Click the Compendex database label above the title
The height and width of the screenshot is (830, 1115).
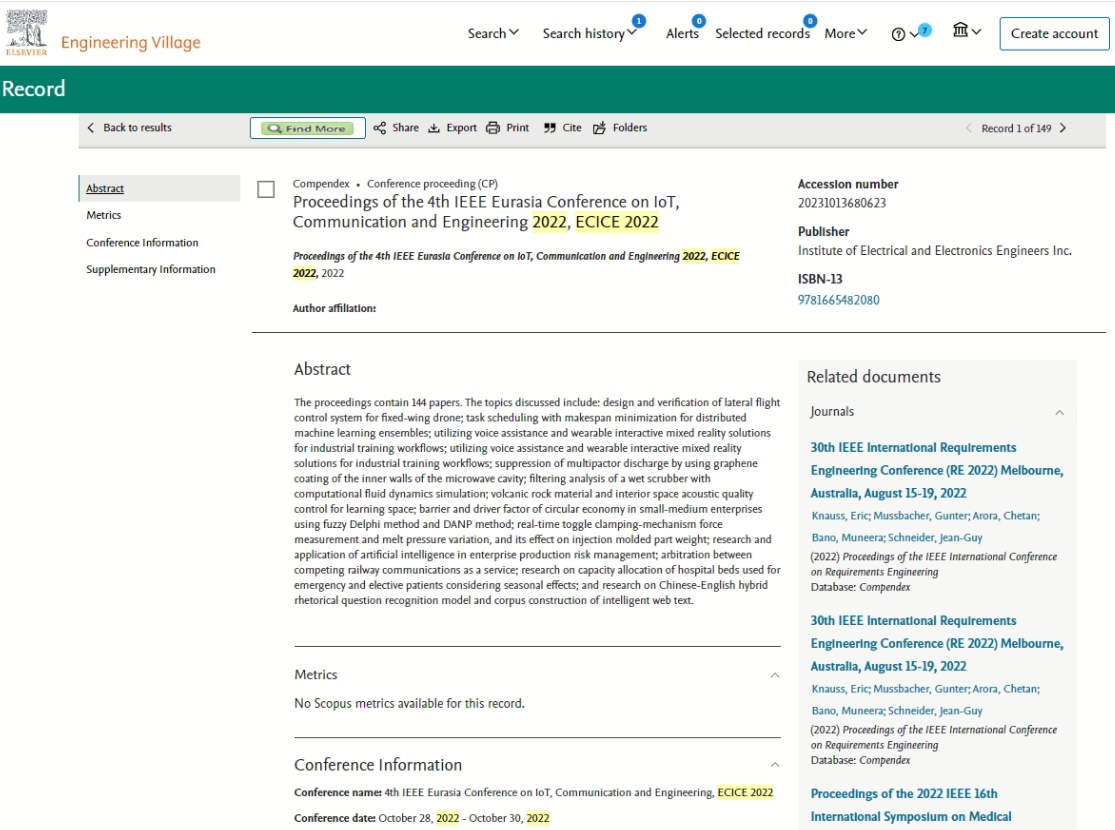coord(321,183)
